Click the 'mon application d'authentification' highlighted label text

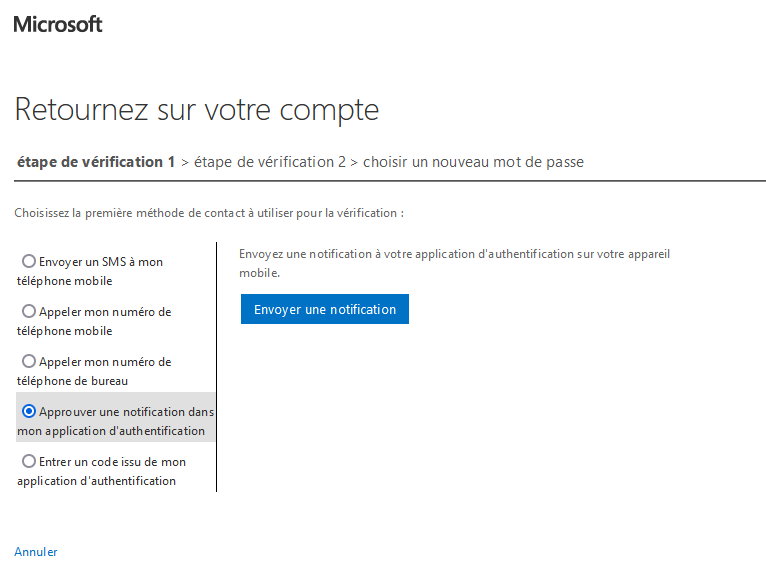(111, 431)
